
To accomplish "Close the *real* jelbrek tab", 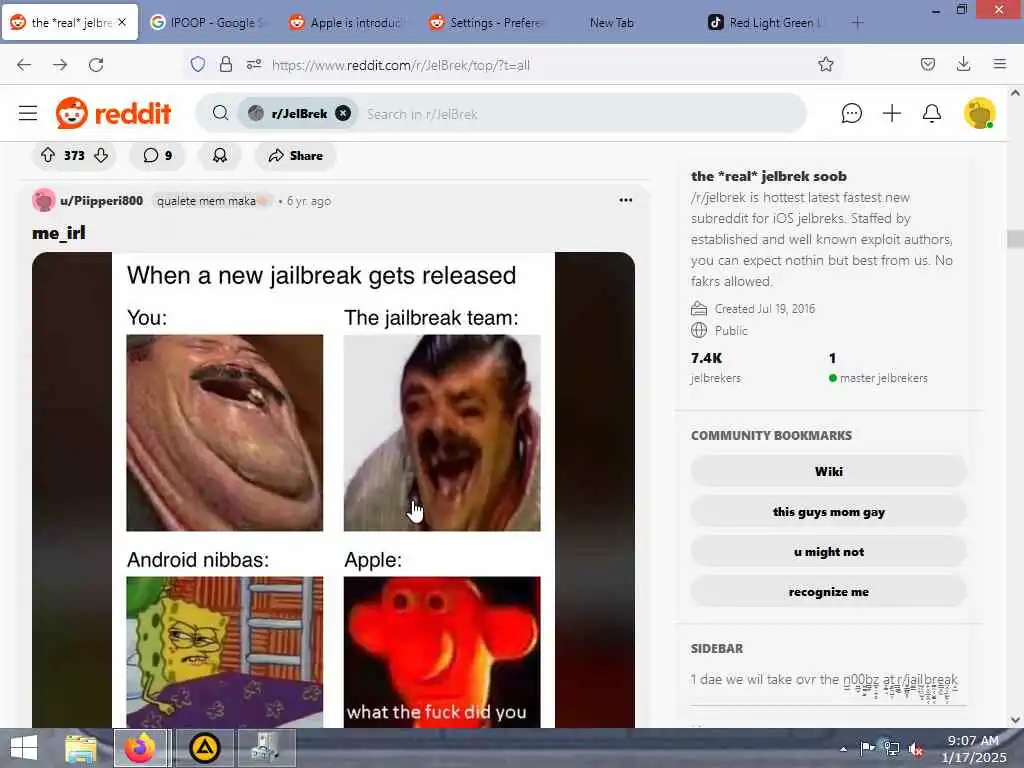I will [122, 22].
